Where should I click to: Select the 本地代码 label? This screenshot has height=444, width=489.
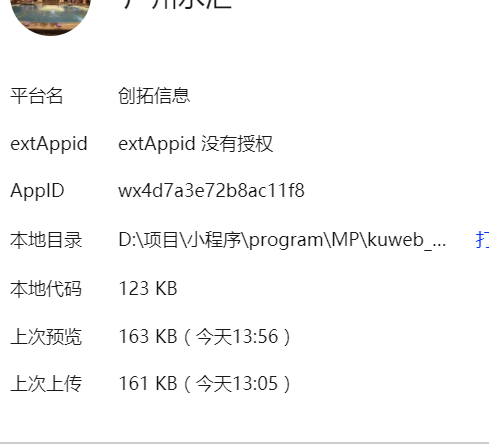[46, 289]
